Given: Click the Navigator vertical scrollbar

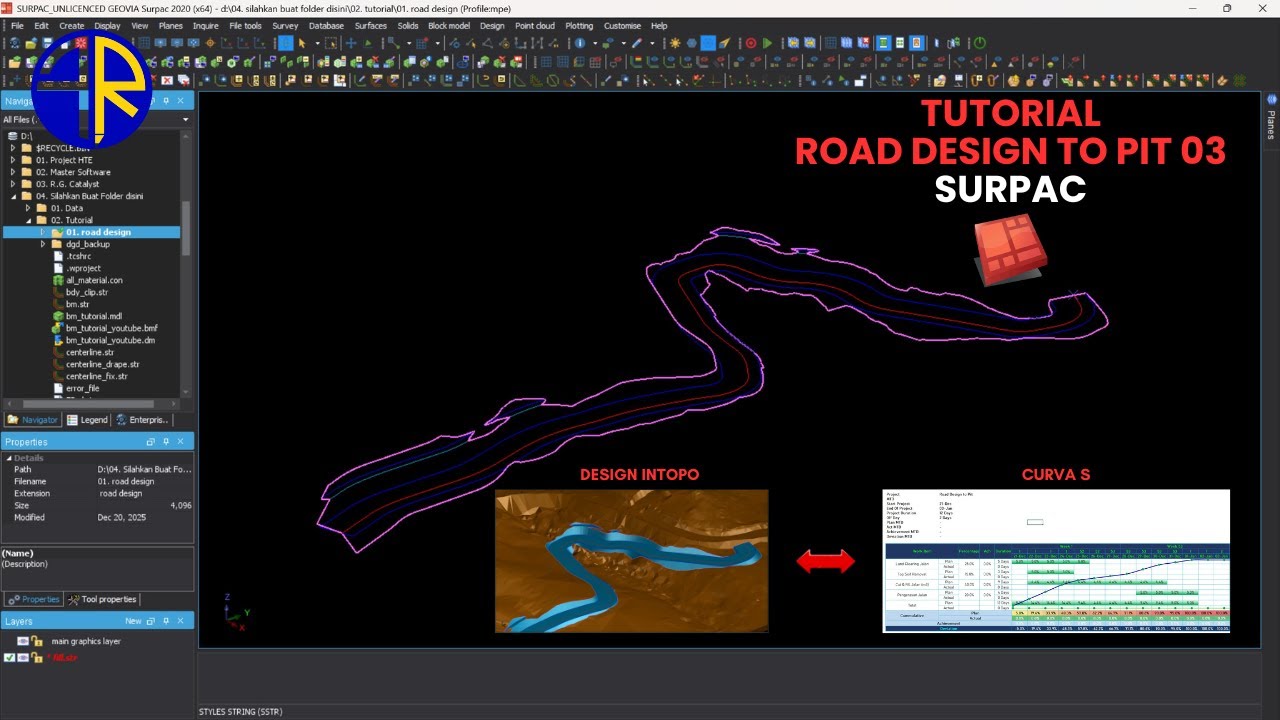Looking at the screenshot, I should coord(186,230).
